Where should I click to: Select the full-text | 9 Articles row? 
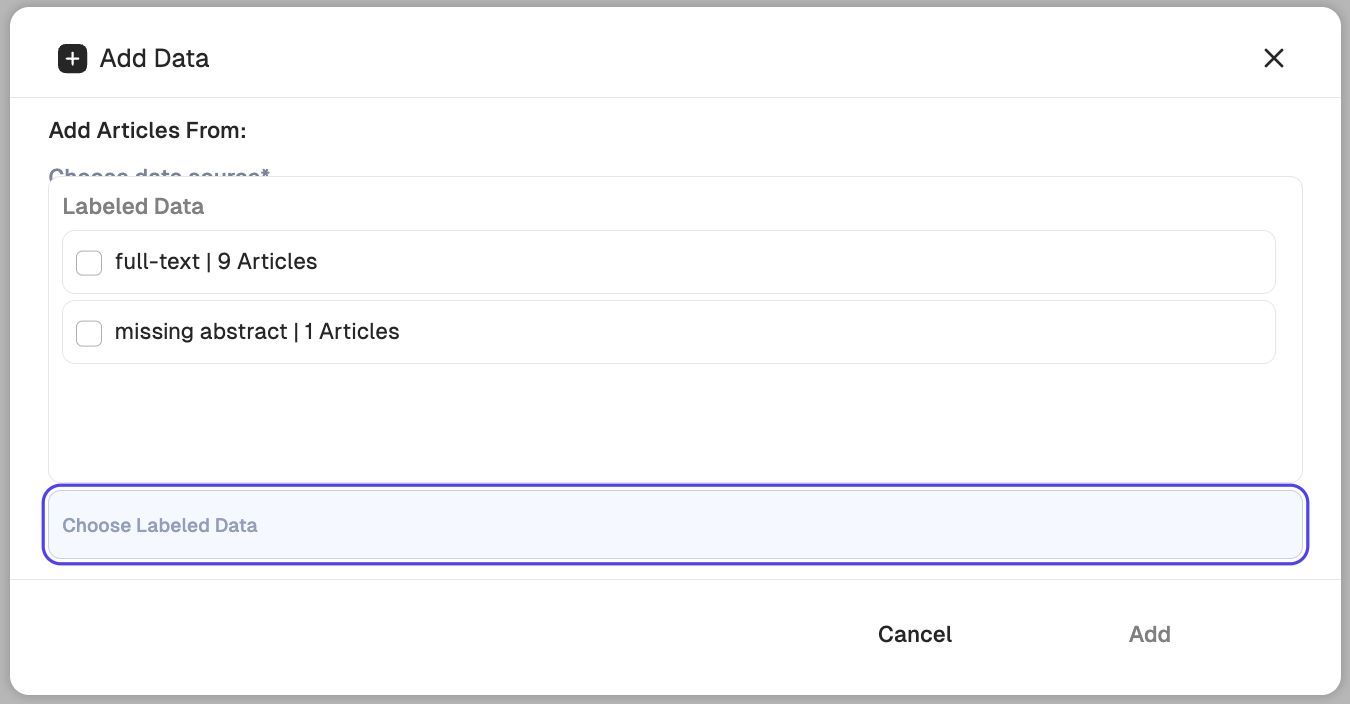click(x=670, y=261)
